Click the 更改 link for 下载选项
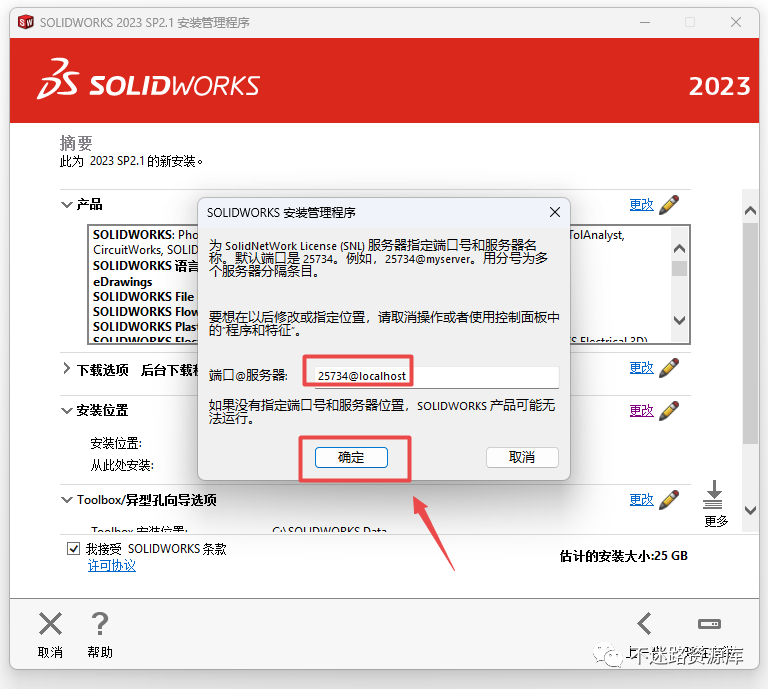Image resolution: width=768 pixels, height=689 pixels. click(x=641, y=368)
